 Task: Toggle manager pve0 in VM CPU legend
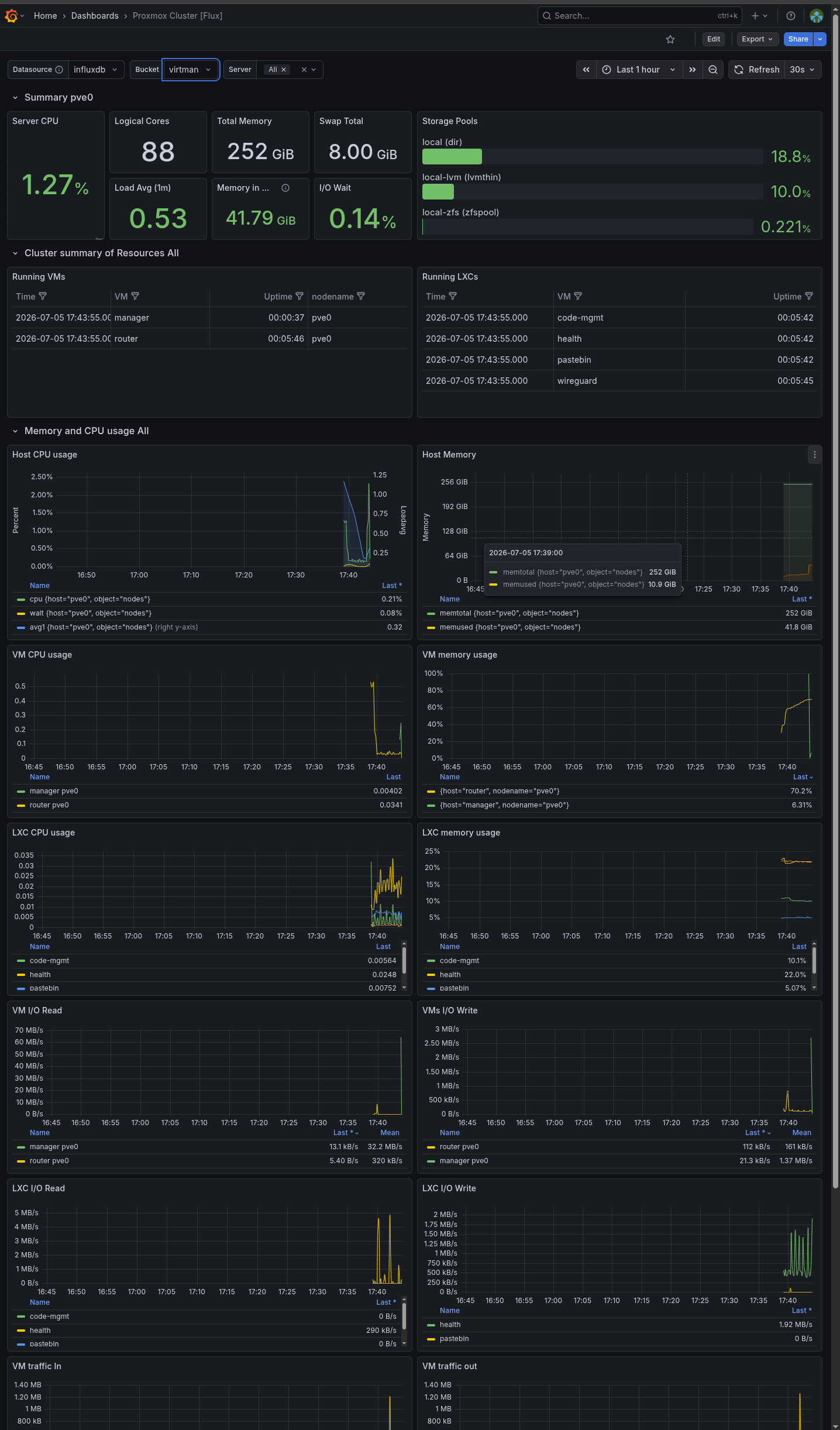[53, 791]
